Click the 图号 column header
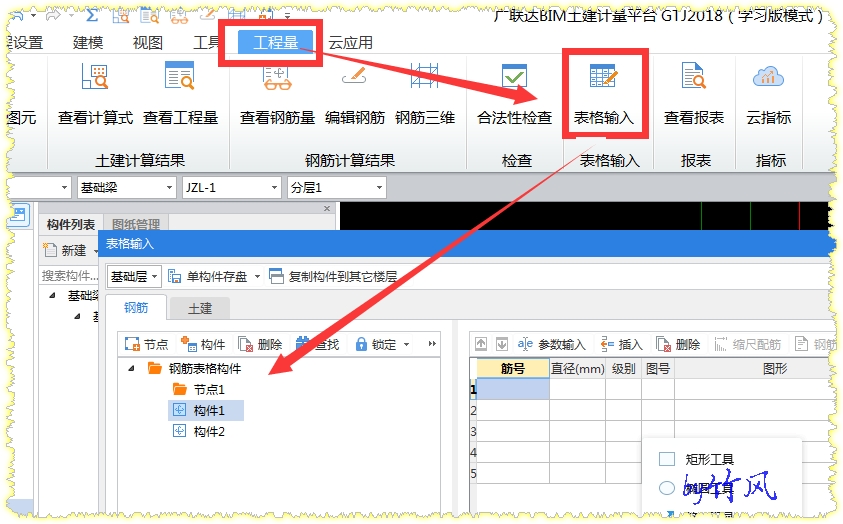Screen dimensions: 843x524 (x=658, y=369)
